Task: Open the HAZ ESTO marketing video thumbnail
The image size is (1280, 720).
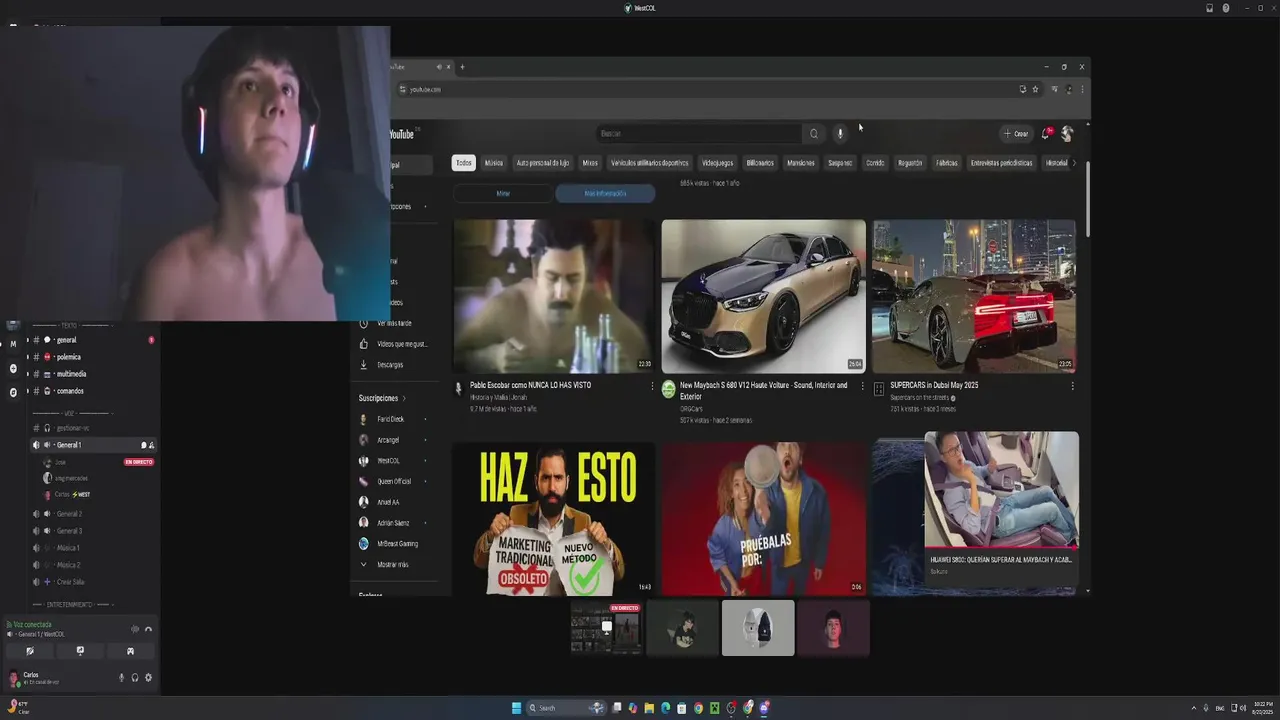Action: 554,519
